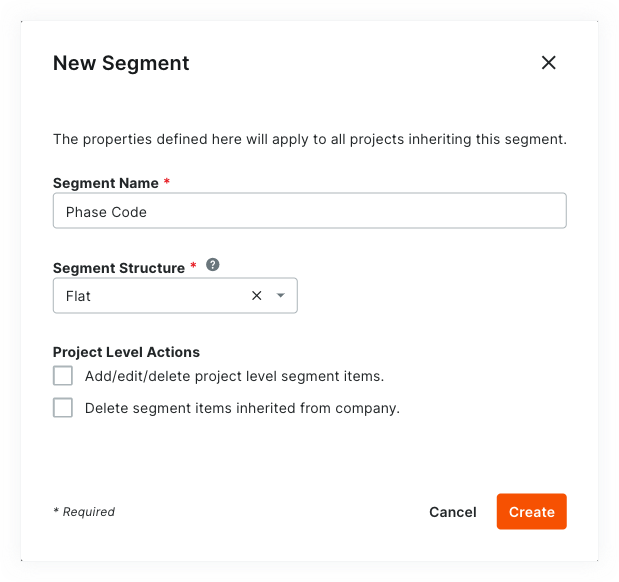Enable Add/edit/delete project level segment items checkbox
The image size is (619, 582).
point(63,375)
